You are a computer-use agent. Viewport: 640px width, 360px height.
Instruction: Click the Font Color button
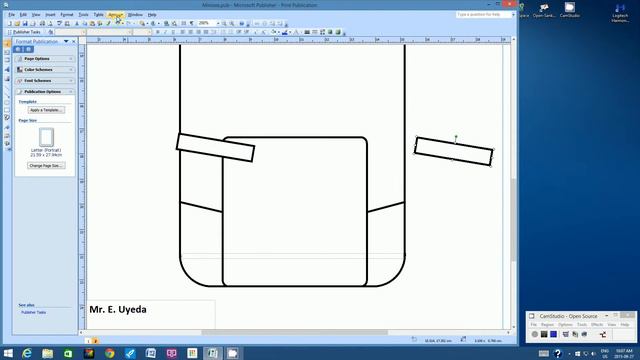[x=297, y=32]
